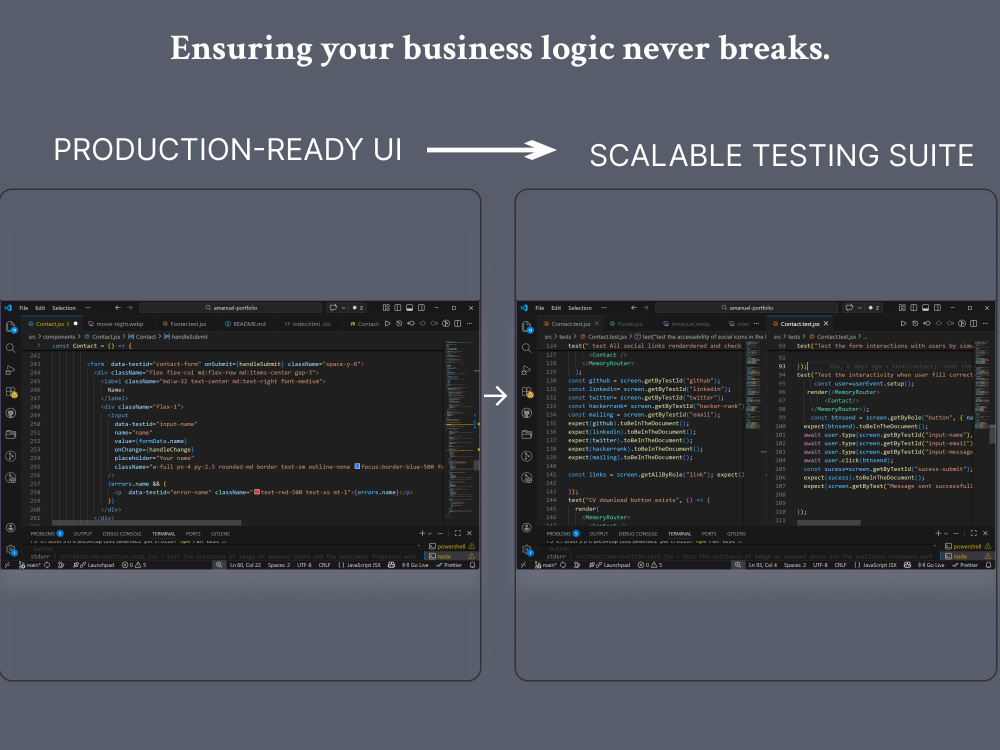Click Run play icon in right window editor toolbar
Viewport: 1000px width, 750px height.
coord(903,323)
